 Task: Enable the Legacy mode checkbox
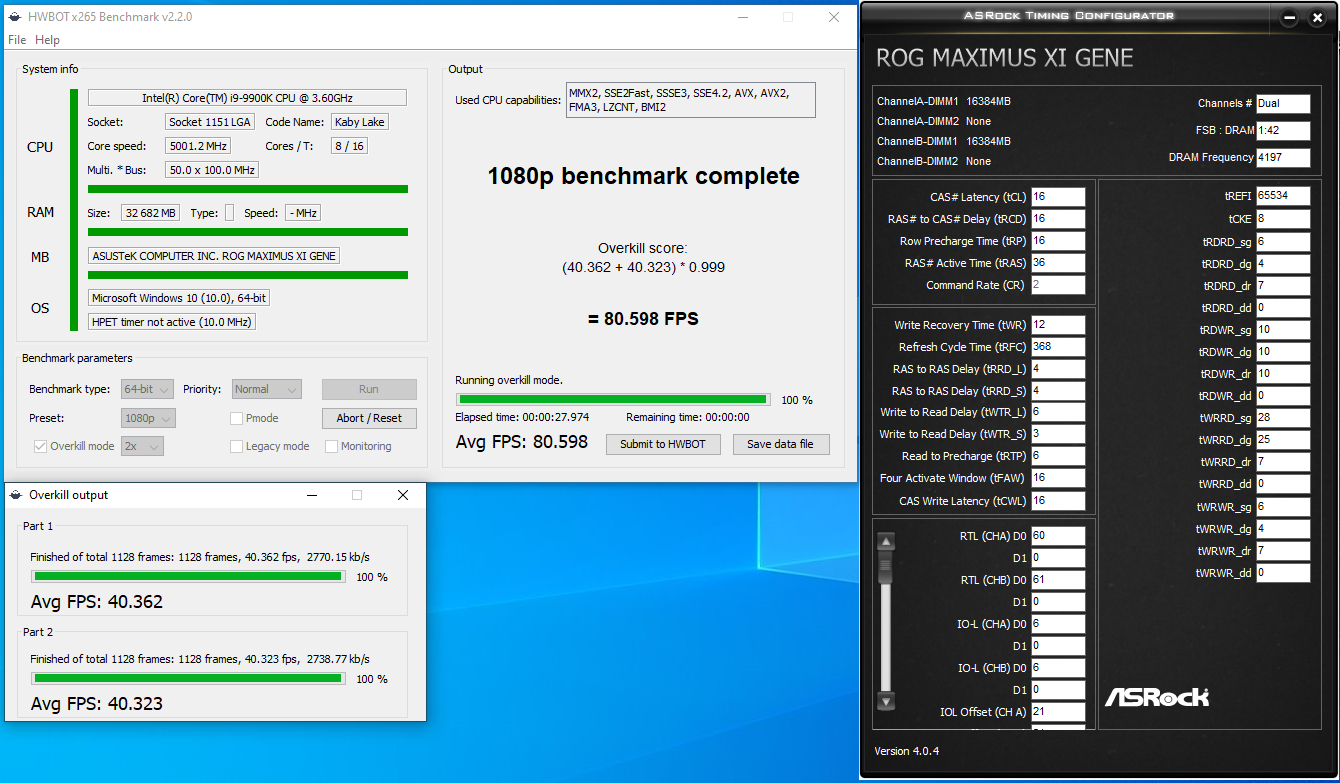[237, 446]
